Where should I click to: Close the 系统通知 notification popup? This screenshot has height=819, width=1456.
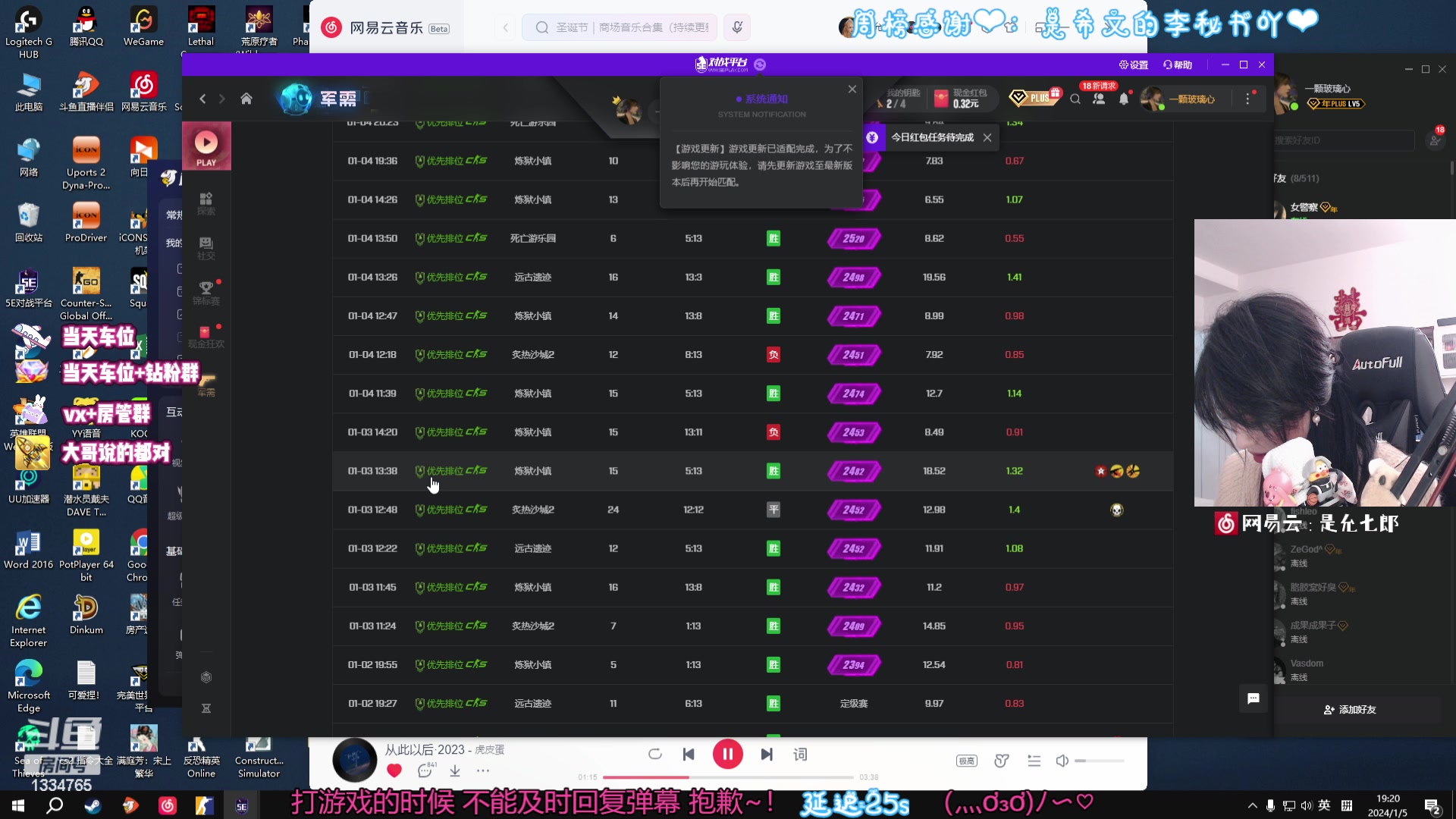[852, 89]
